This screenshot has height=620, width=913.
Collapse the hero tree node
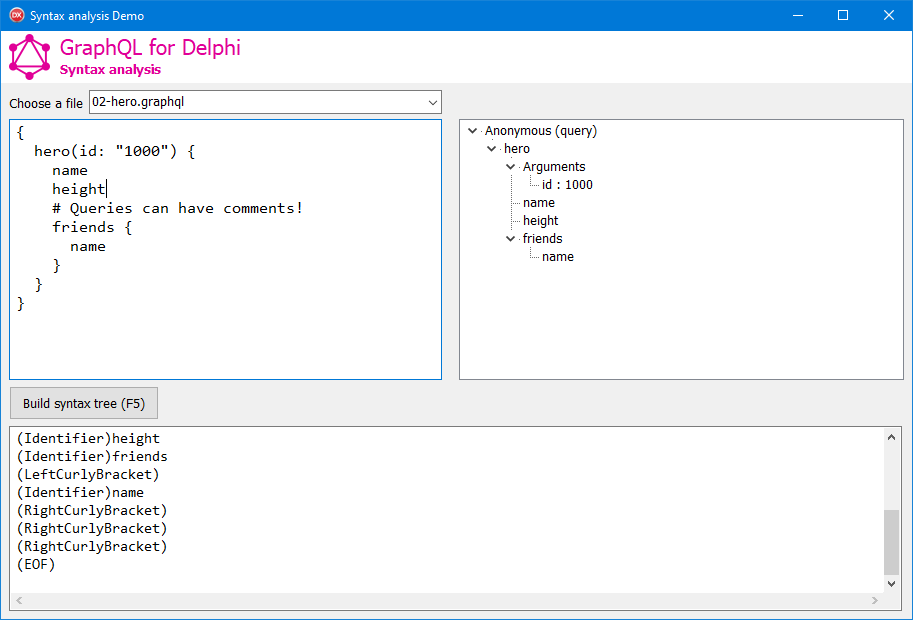pos(491,149)
